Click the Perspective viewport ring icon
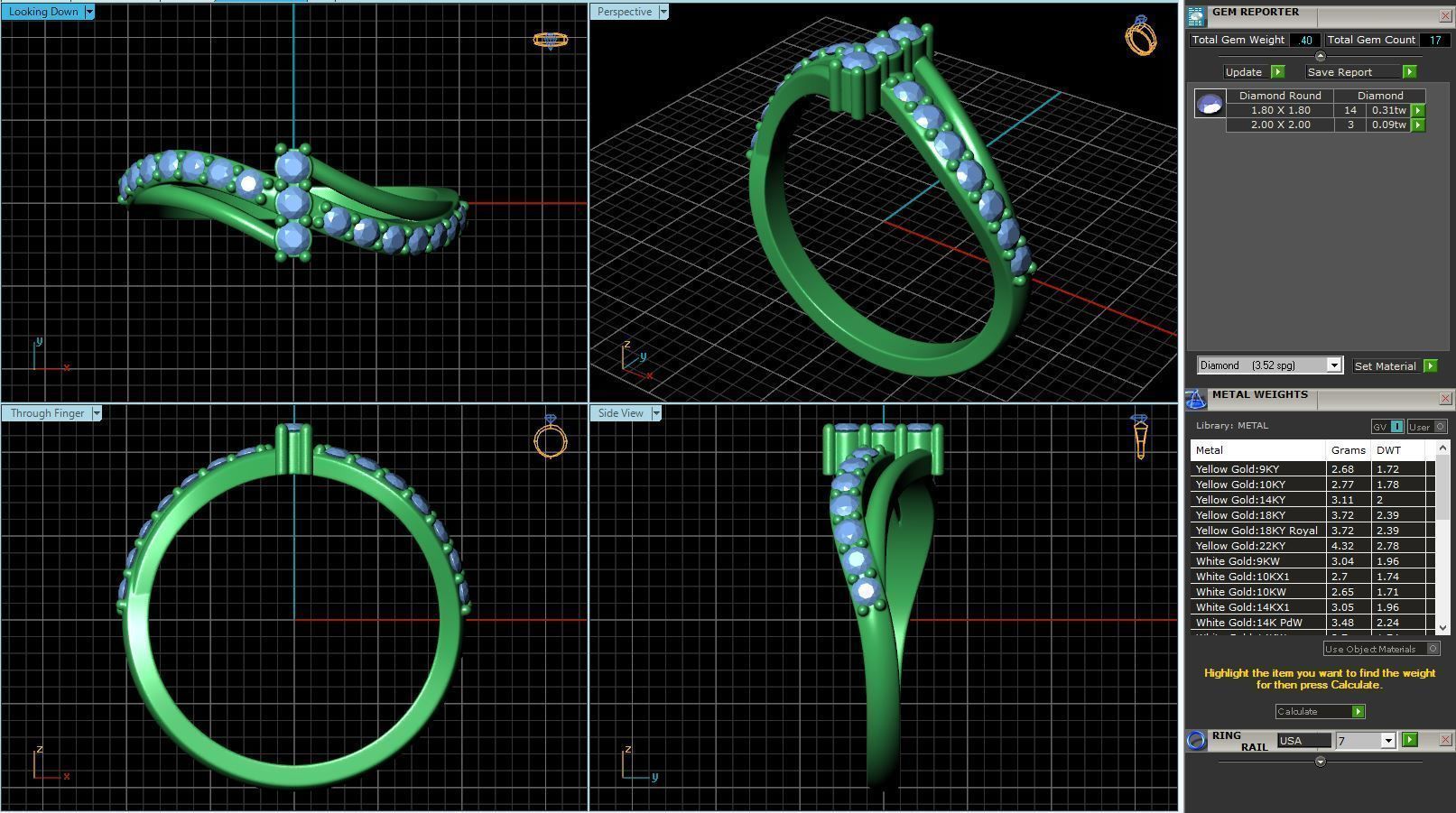Screen dimensions: 1456x813 pyautogui.click(x=1141, y=36)
